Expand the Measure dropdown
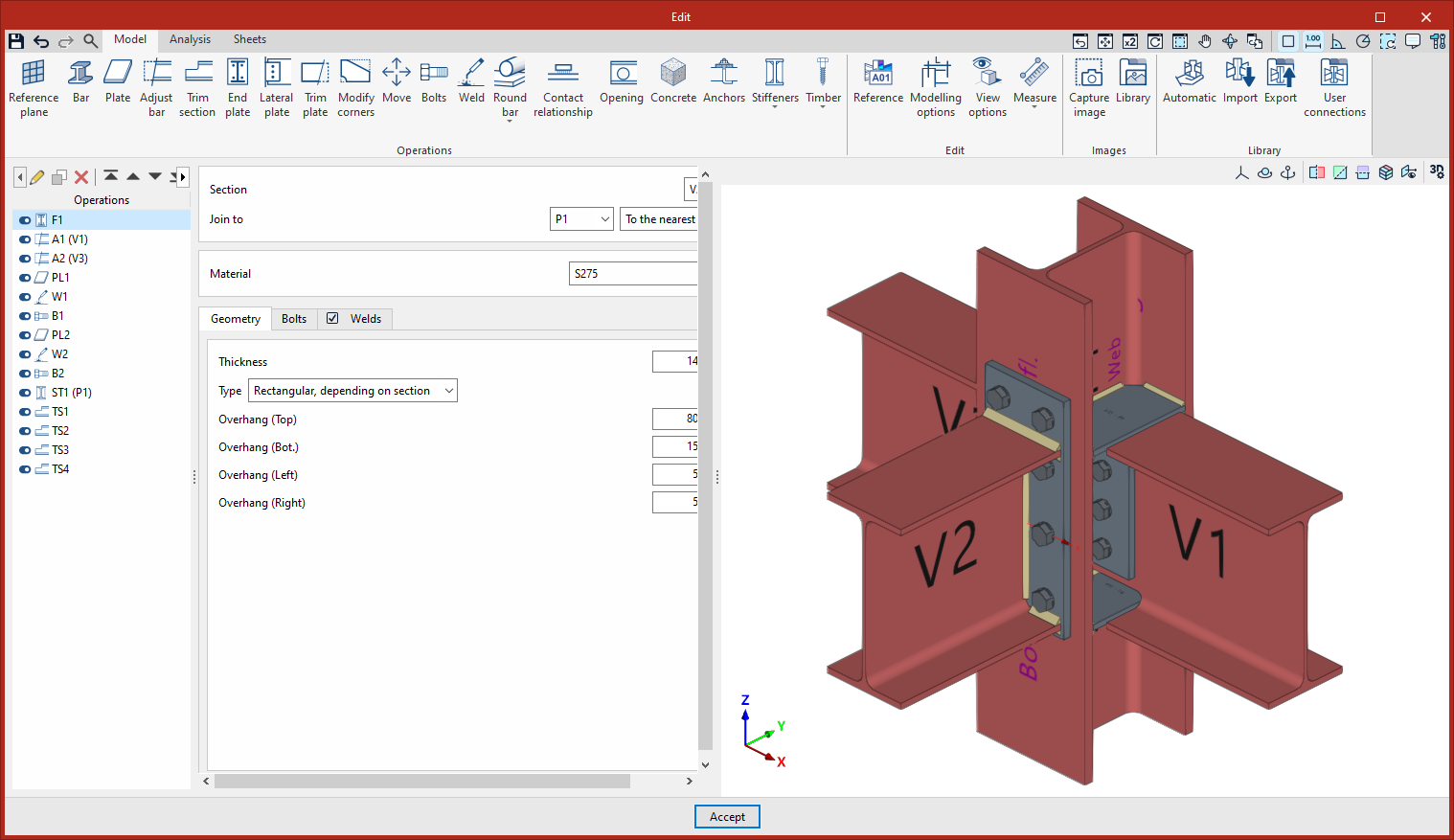This screenshot has width=1454, height=840. point(1034,107)
